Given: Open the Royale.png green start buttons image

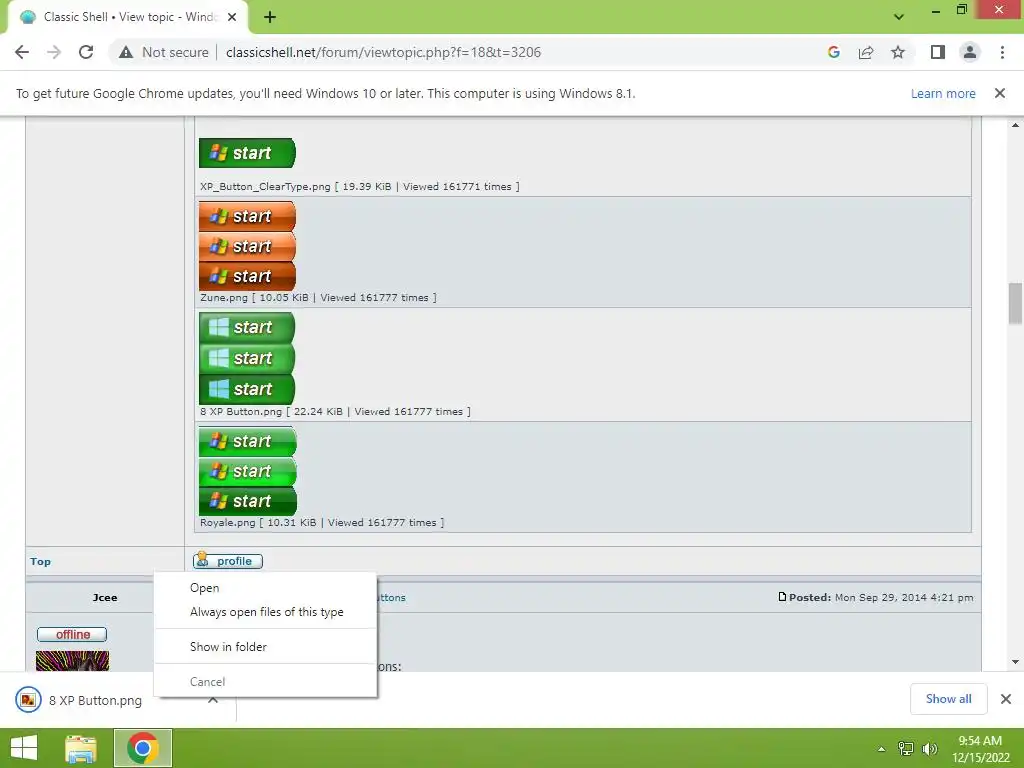Looking at the screenshot, I should click(x=248, y=471).
